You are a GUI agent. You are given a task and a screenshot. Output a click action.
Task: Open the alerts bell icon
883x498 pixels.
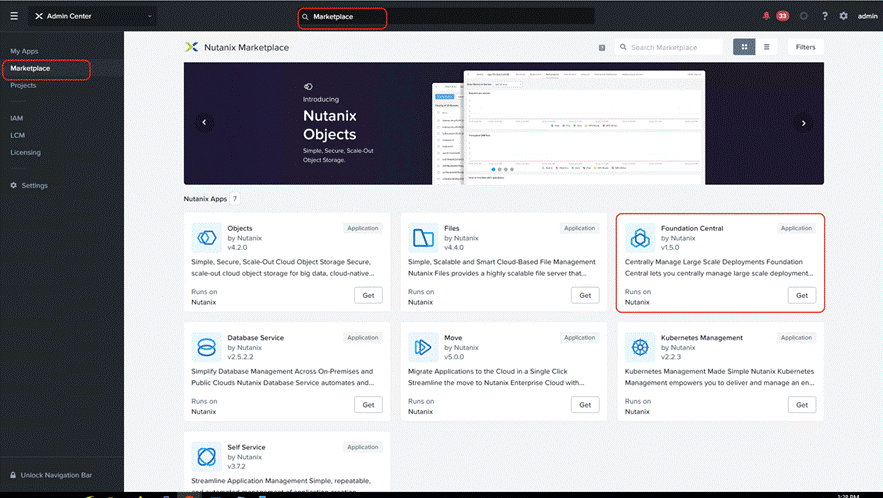point(766,16)
